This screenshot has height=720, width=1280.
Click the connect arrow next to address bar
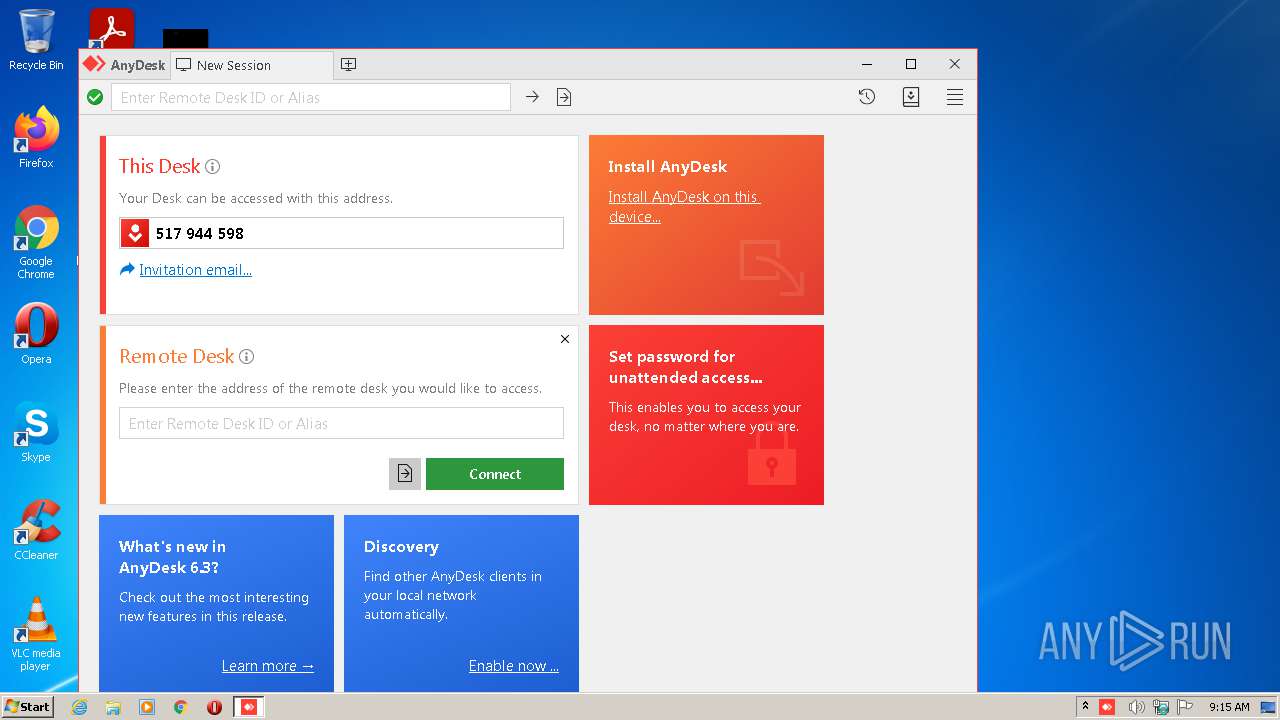[532, 97]
